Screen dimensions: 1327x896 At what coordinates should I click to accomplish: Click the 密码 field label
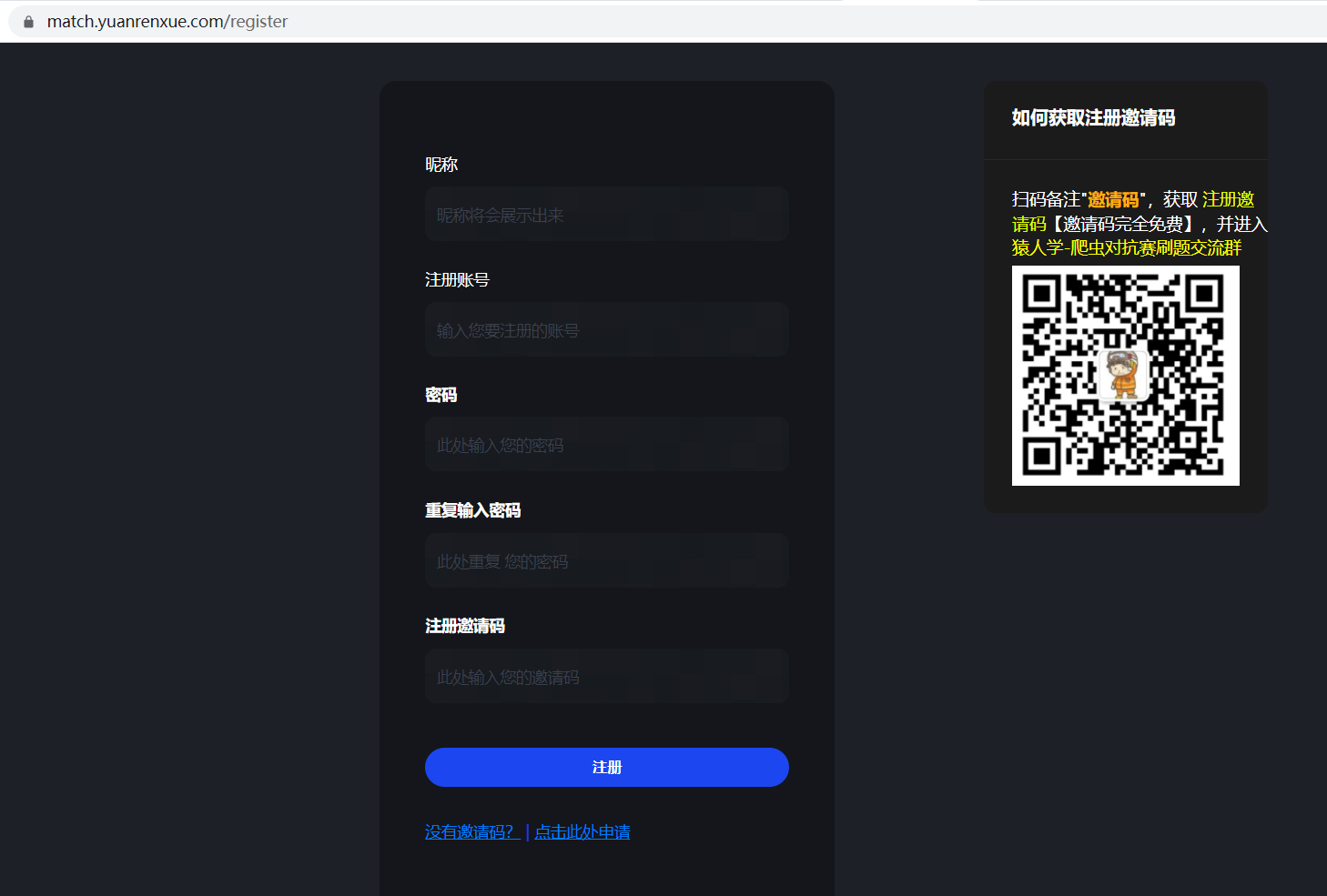click(x=441, y=395)
